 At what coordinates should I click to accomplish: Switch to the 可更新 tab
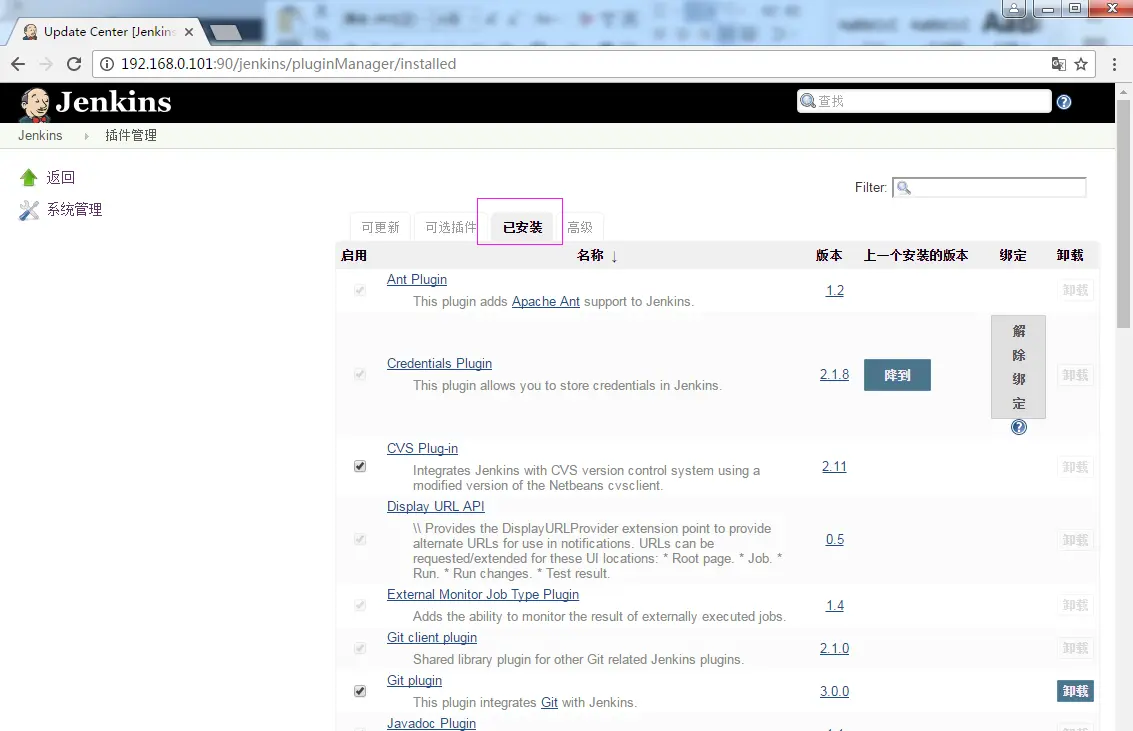point(380,228)
